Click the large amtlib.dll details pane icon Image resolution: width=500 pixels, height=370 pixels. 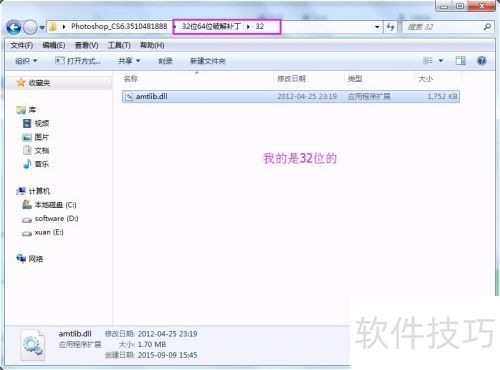tap(32, 345)
